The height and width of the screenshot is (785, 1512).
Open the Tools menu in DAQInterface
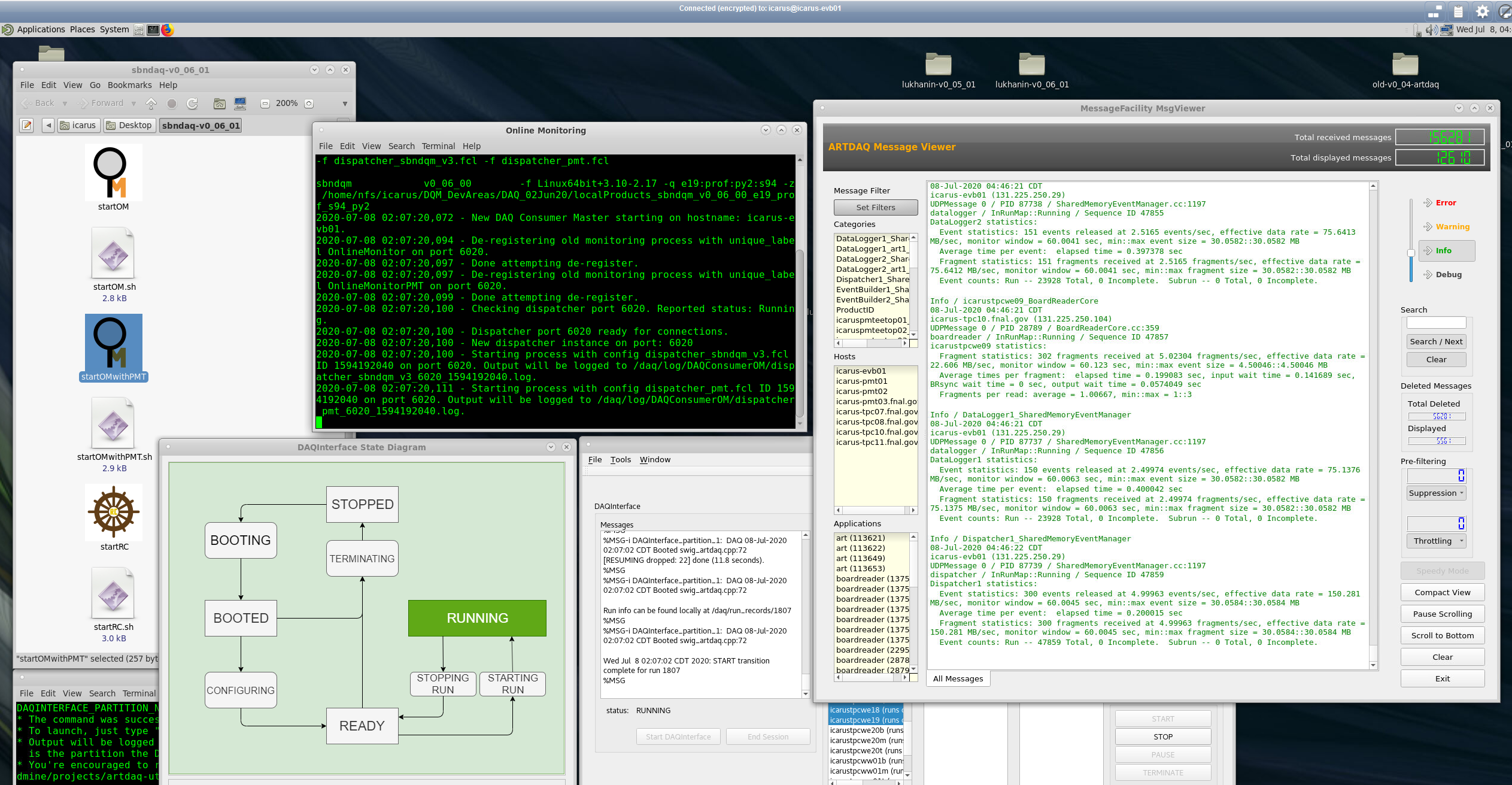(x=621, y=459)
